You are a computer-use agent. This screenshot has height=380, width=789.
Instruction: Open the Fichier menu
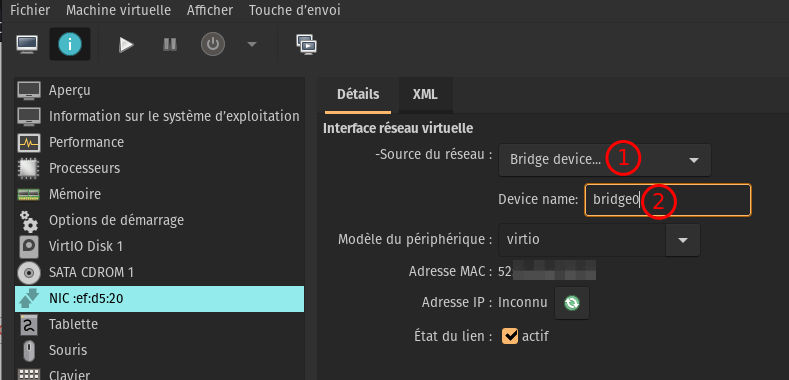click(x=30, y=10)
